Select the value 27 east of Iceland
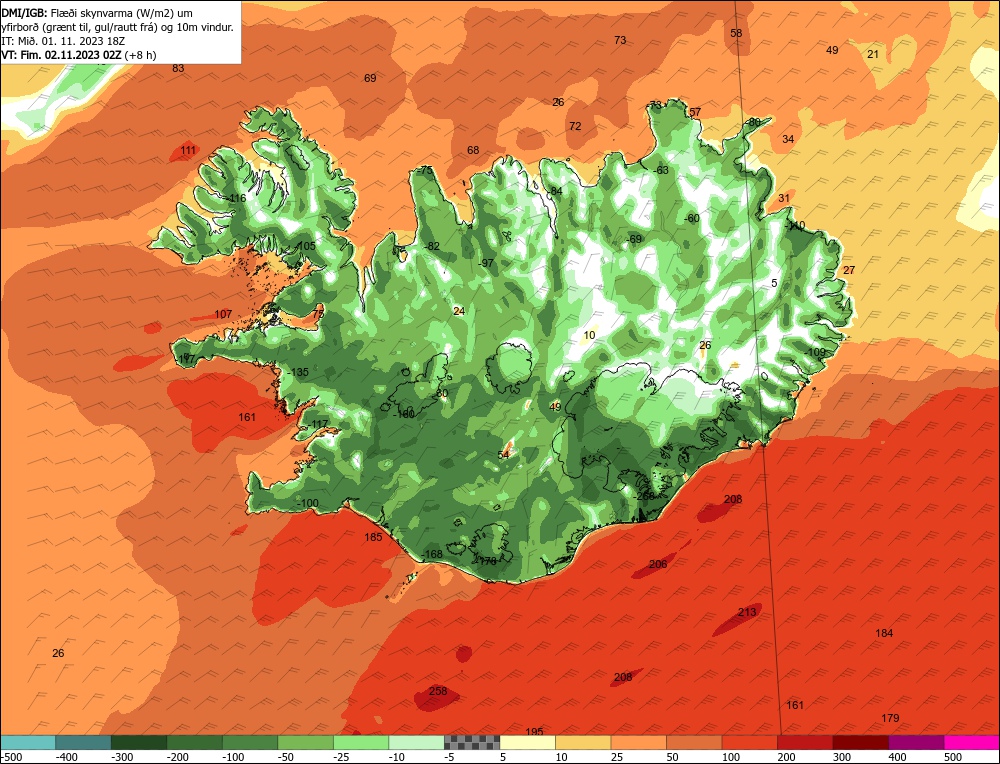The height and width of the screenshot is (764, 1000). [x=849, y=270]
